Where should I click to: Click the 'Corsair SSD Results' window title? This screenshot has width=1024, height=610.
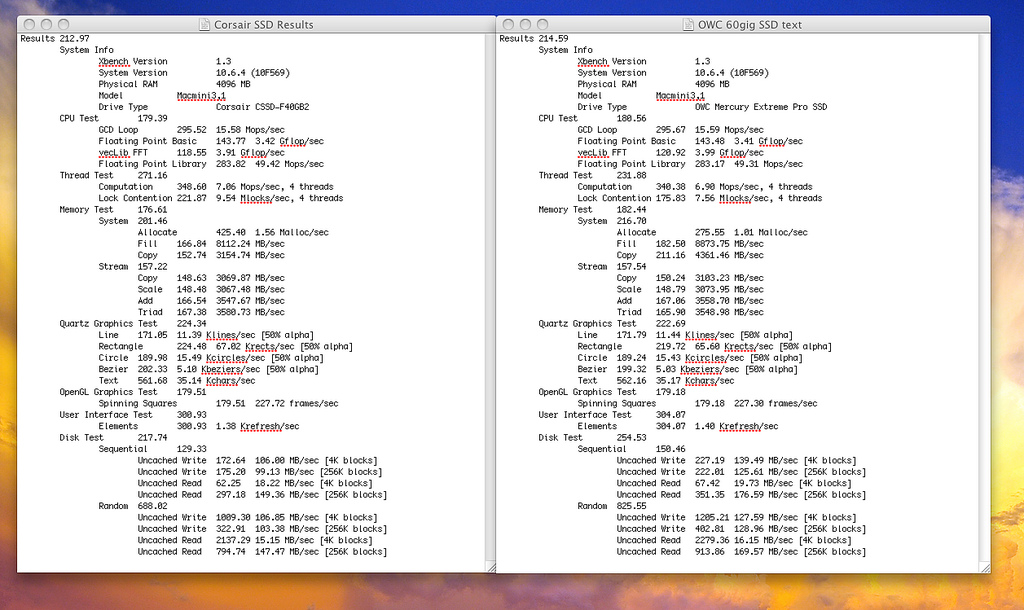click(x=264, y=25)
